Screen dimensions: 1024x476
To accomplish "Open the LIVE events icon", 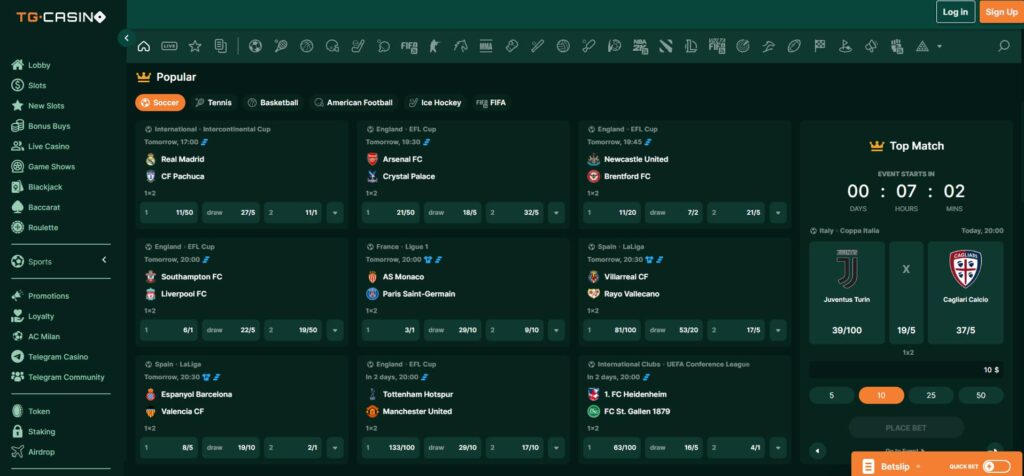I will click(x=169, y=46).
